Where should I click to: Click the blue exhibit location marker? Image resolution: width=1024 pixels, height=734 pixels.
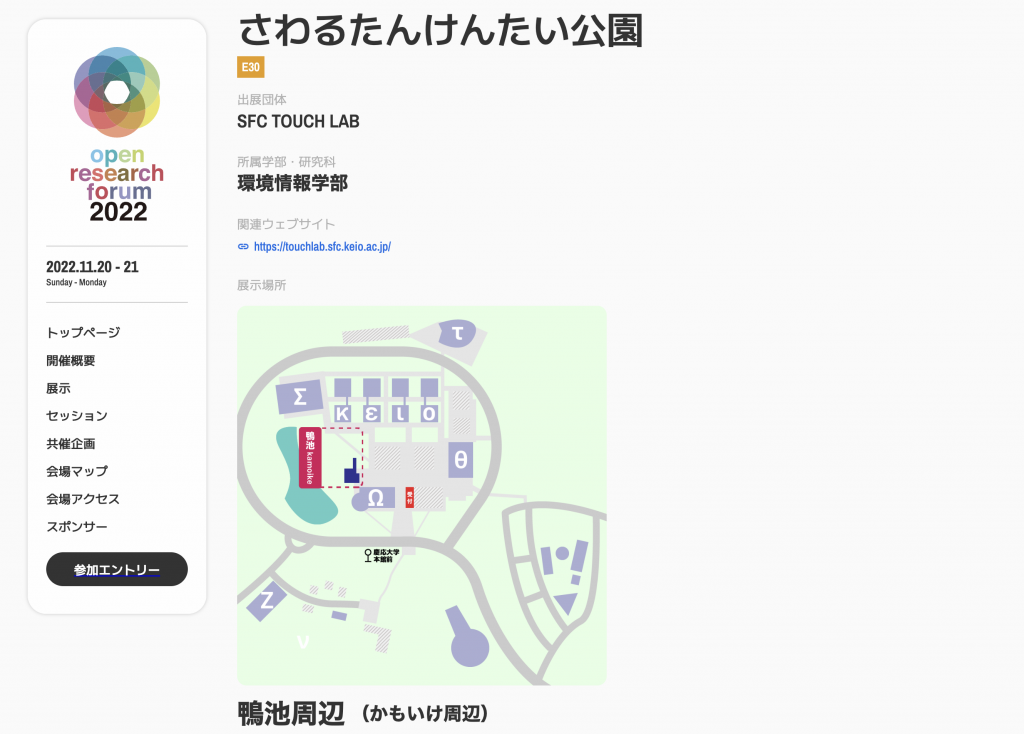click(352, 471)
